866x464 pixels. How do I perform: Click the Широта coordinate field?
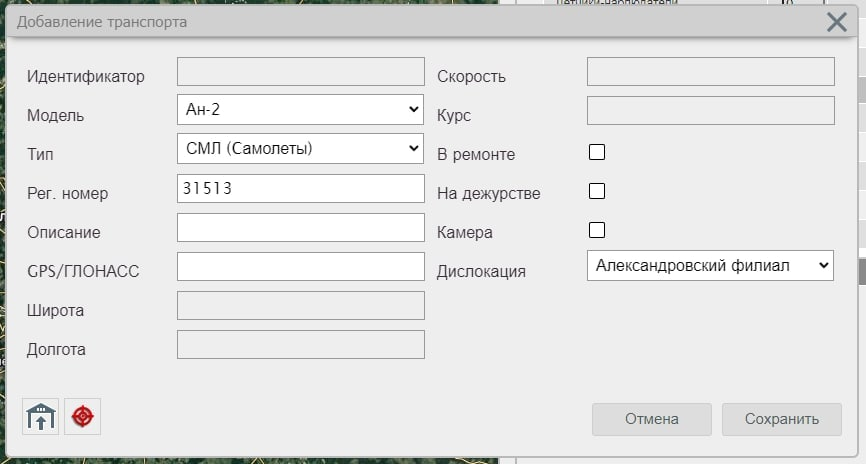click(300, 305)
